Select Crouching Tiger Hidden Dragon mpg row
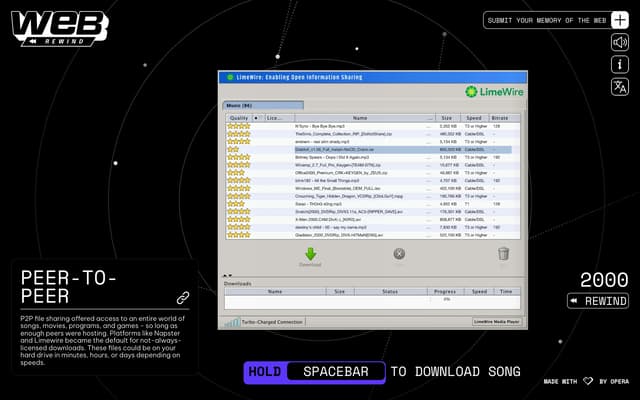The height and width of the screenshot is (400, 640). 373,196
